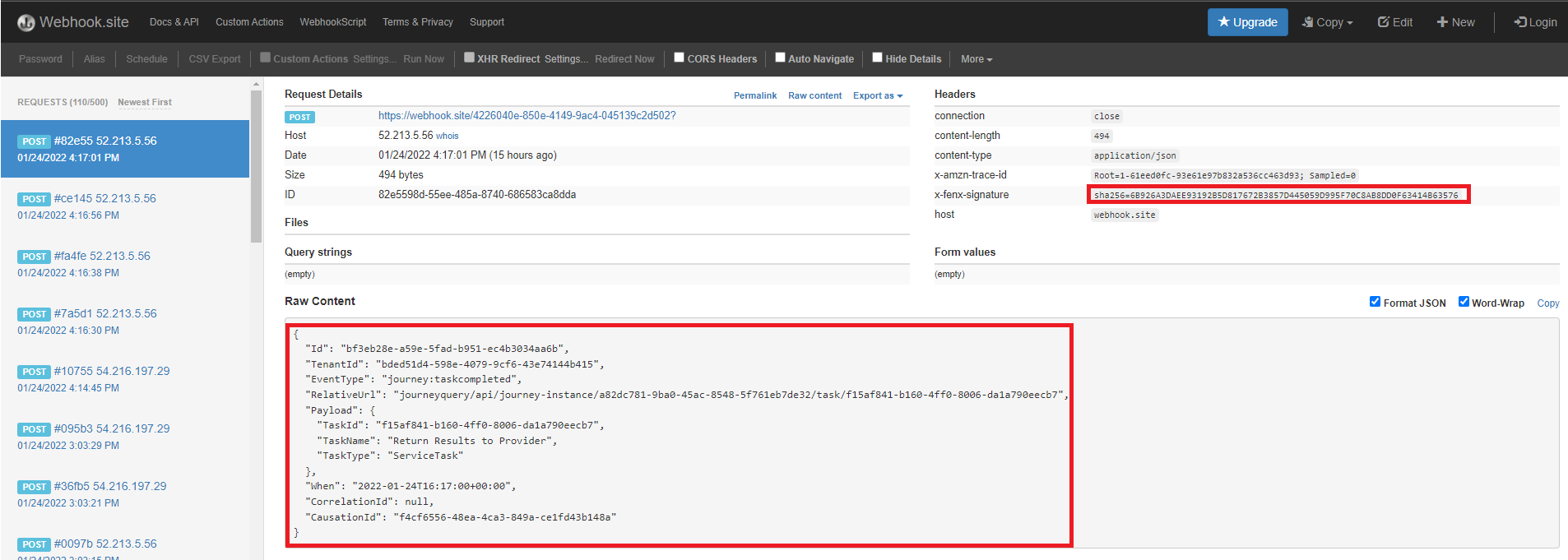1568x560 pixels.
Task: Toggle the Hide Details checkbox
Action: click(877, 58)
